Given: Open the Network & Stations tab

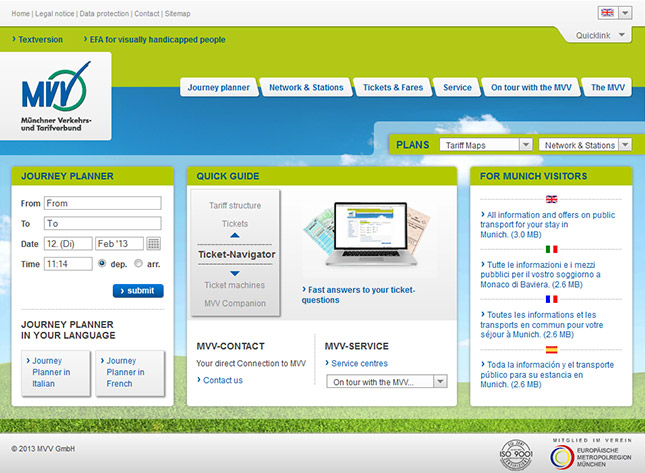Looking at the screenshot, I should pos(306,87).
